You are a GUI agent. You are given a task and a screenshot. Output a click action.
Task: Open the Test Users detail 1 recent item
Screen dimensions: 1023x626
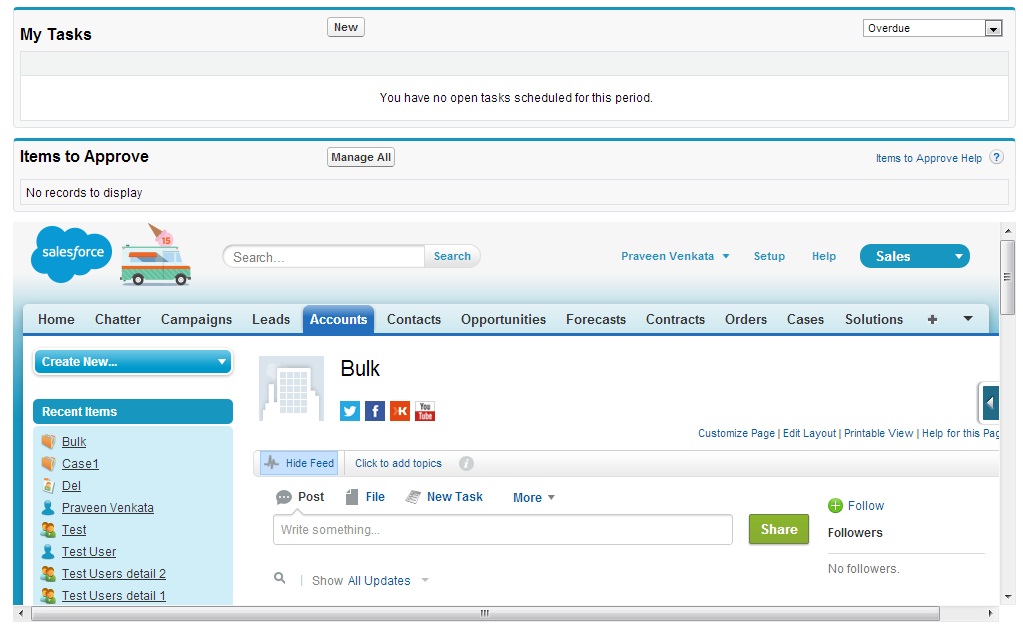(114, 596)
